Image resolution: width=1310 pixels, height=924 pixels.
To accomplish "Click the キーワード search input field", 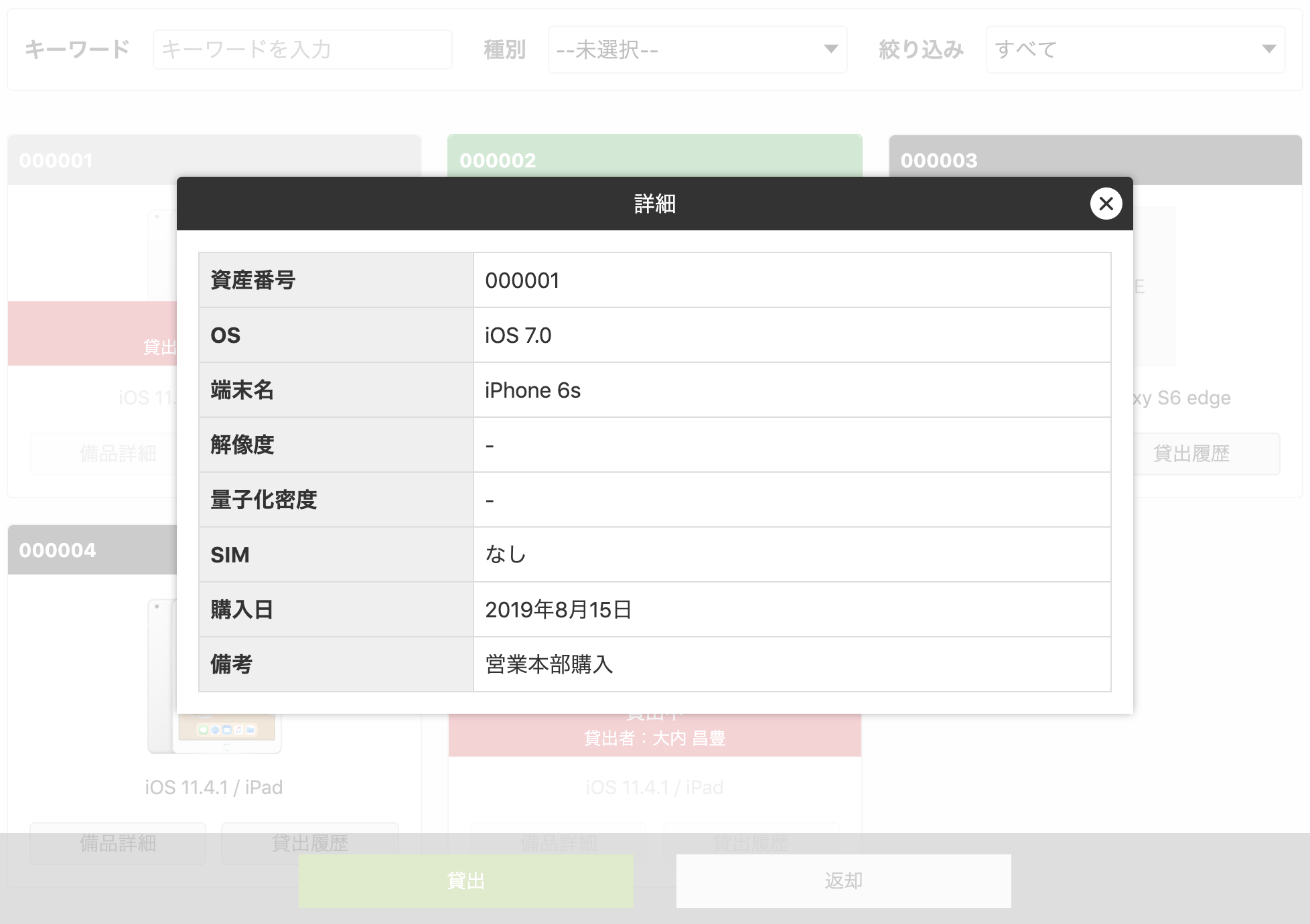I will coord(302,50).
